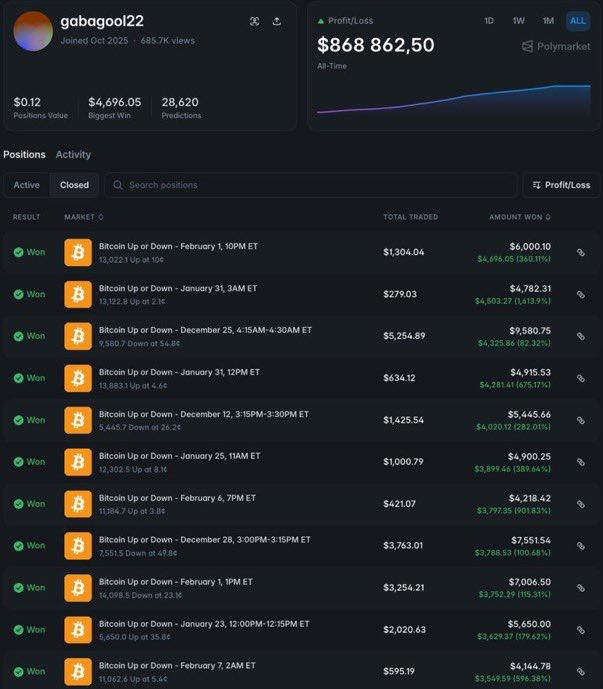Switch chart to 1W range
The width and height of the screenshot is (603, 689).
tap(519, 21)
